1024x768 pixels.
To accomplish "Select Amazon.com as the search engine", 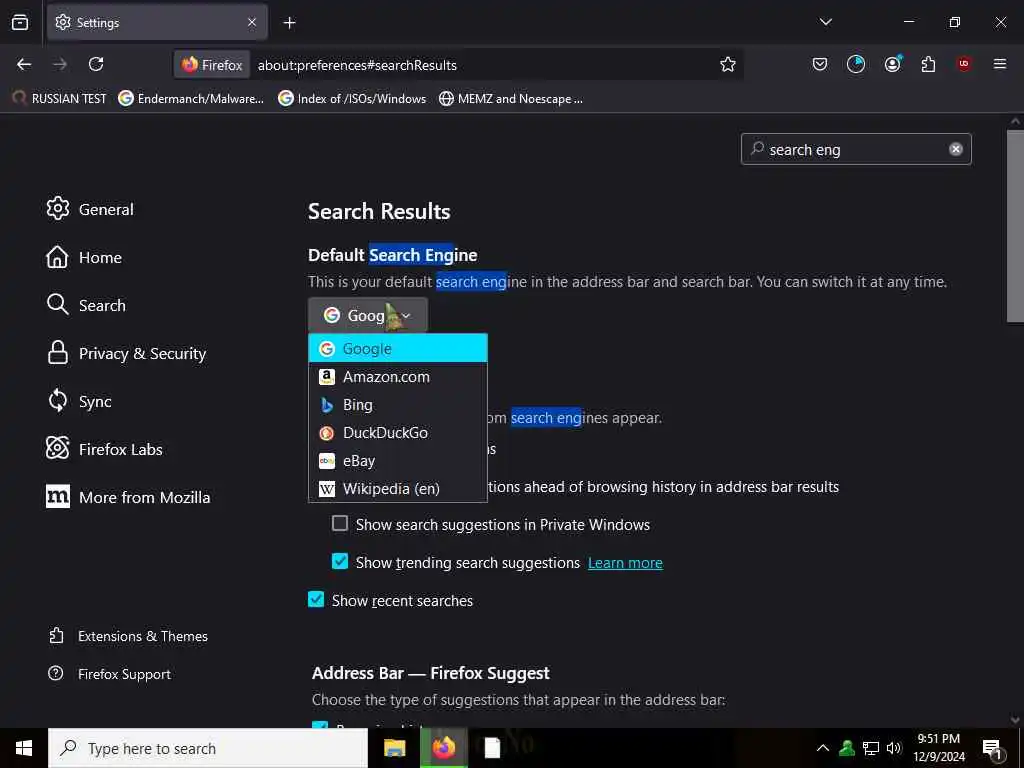I will point(398,377).
